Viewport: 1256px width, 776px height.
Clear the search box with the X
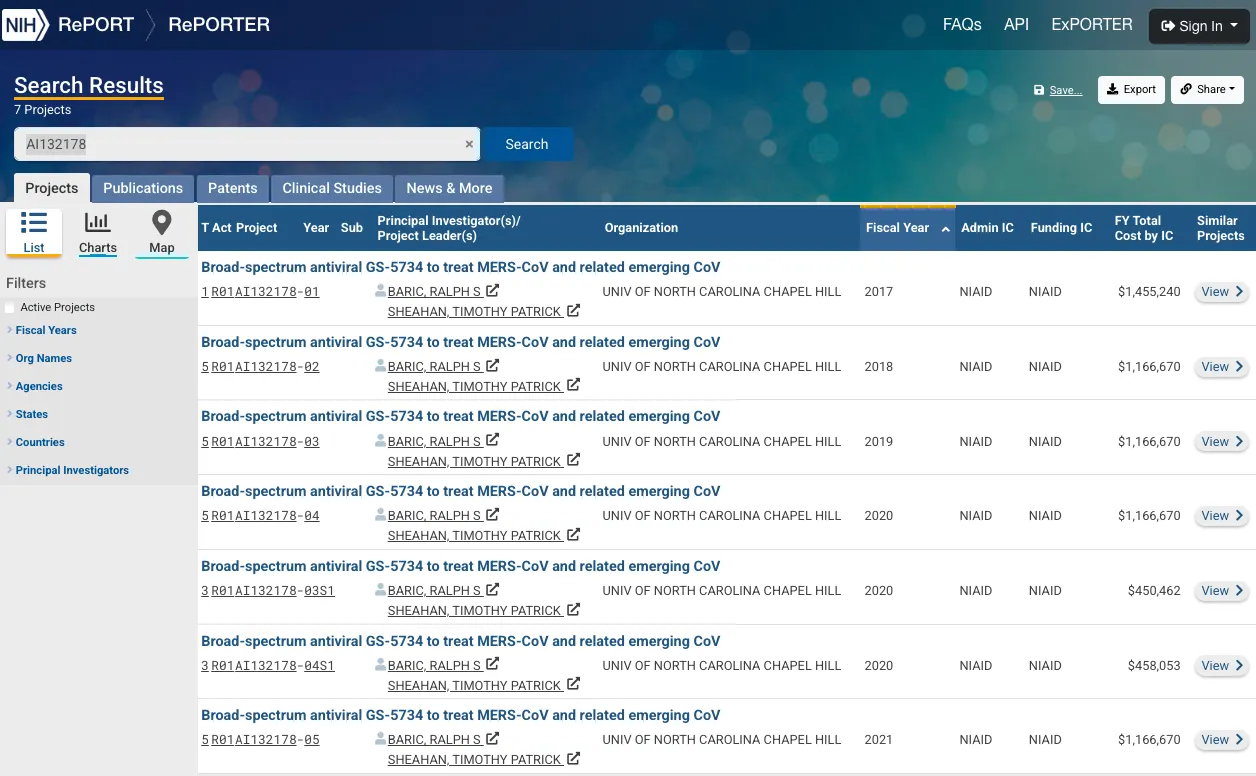pos(469,144)
